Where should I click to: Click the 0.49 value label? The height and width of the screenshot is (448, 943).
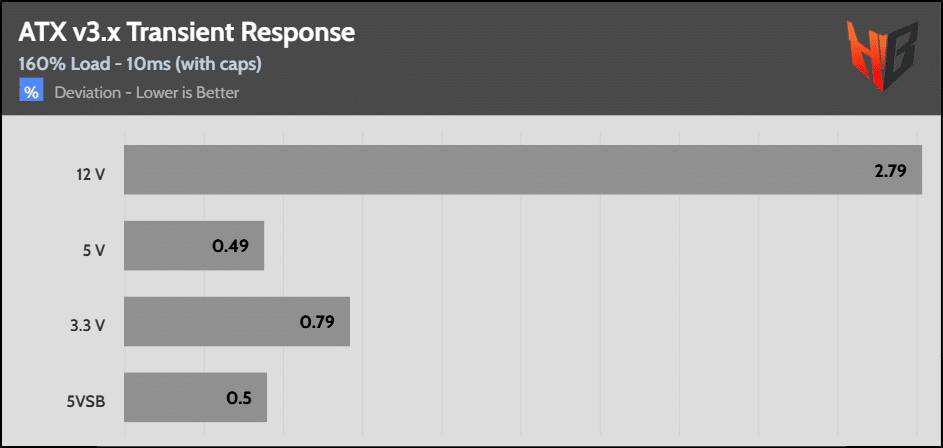[230, 246]
